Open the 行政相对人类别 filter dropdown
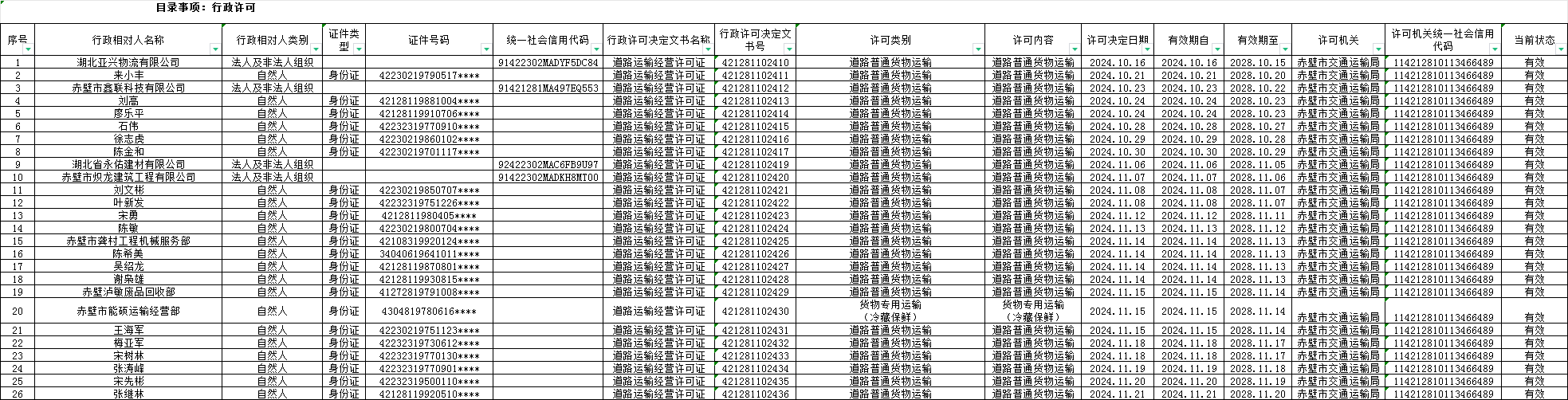The height and width of the screenshot is (400, 1568). [x=316, y=49]
